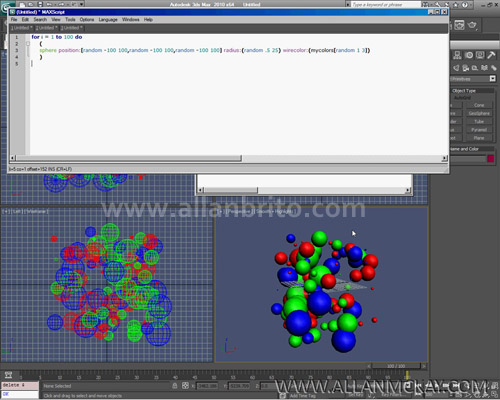Click the object color swatch
The image size is (500, 400).
click(491, 159)
